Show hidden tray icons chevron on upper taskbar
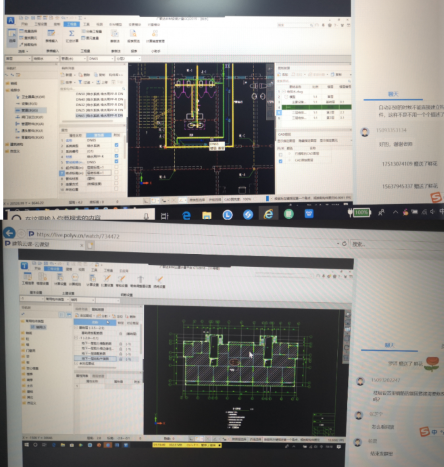This screenshot has width=444, height=467. pyautogui.click(x=395, y=212)
